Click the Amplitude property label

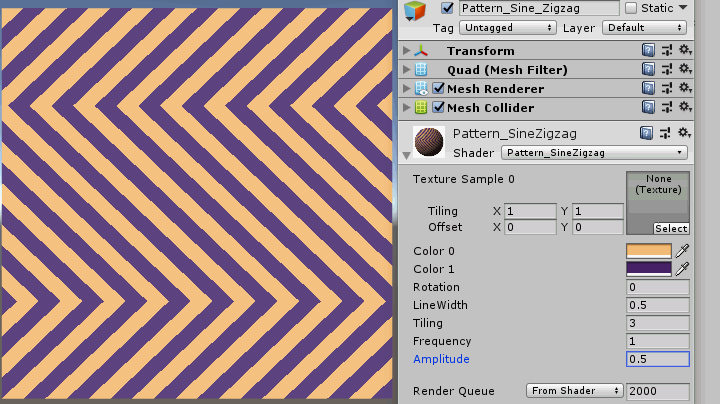click(x=441, y=359)
